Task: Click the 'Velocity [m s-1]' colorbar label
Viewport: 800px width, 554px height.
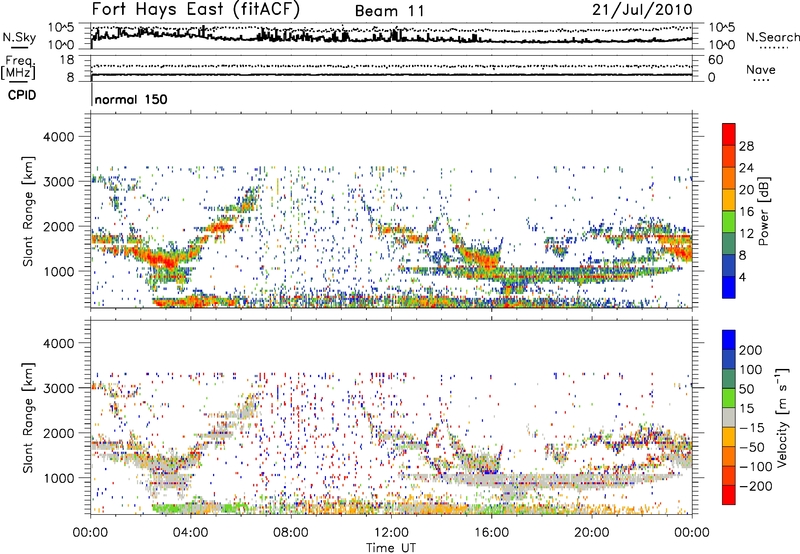Action: click(x=781, y=417)
